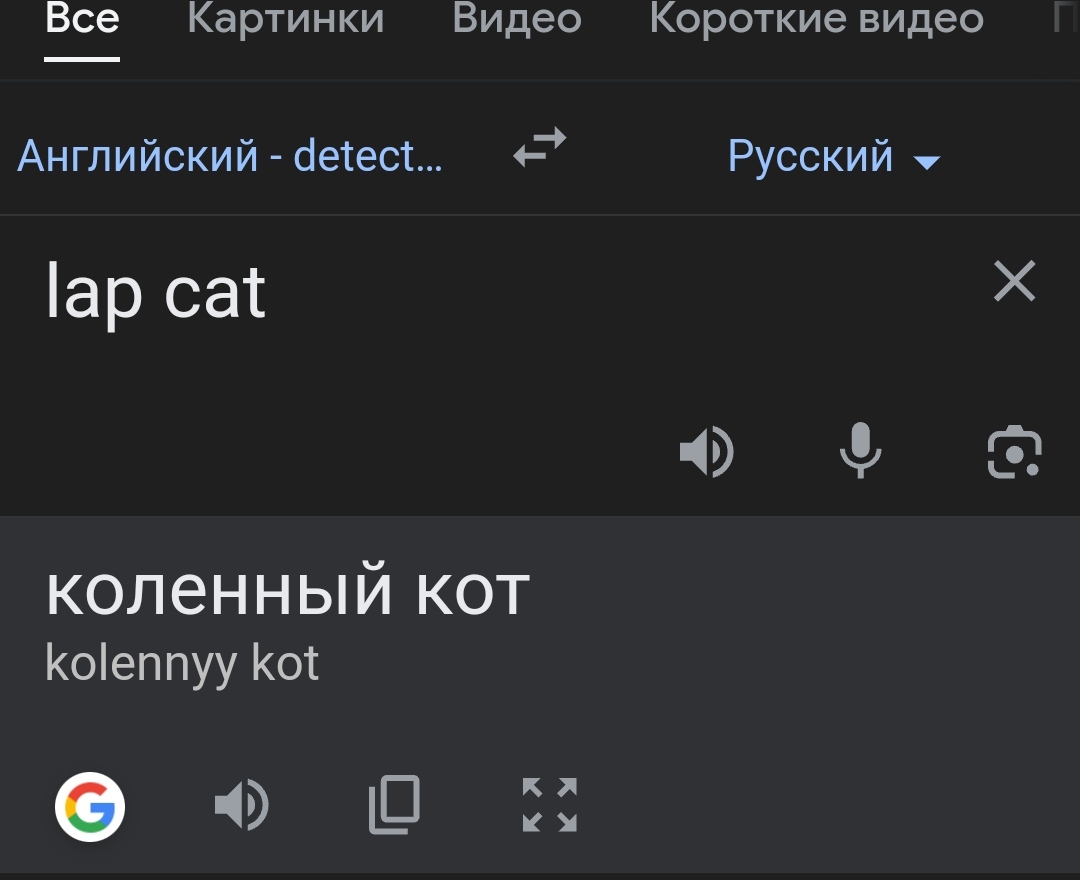The image size is (1080, 880).
Task: Open the Русский target language dropdown
Action: click(x=834, y=156)
